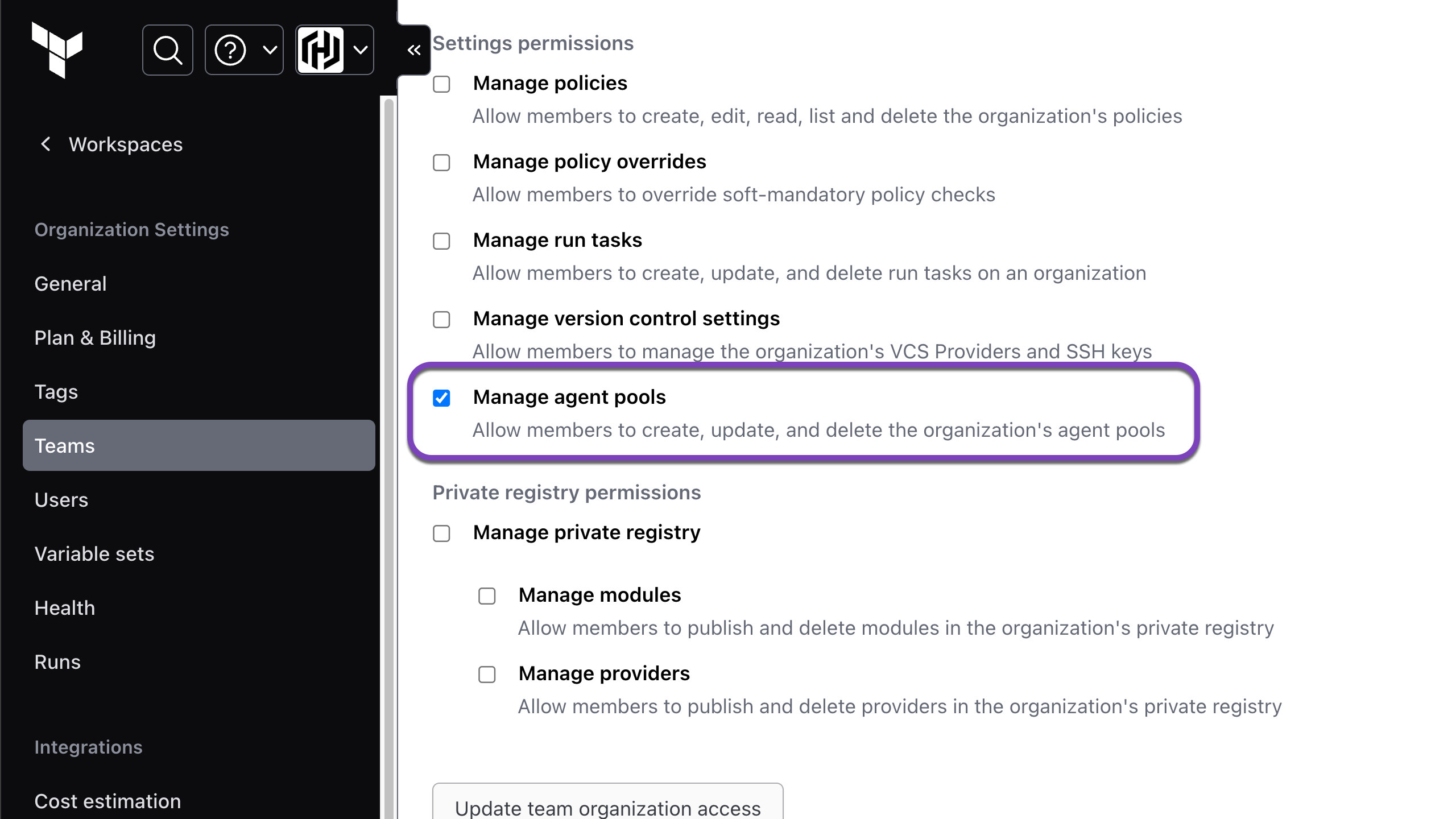Enable Manage policies checkbox
1456x819 pixels.
coord(441,84)
